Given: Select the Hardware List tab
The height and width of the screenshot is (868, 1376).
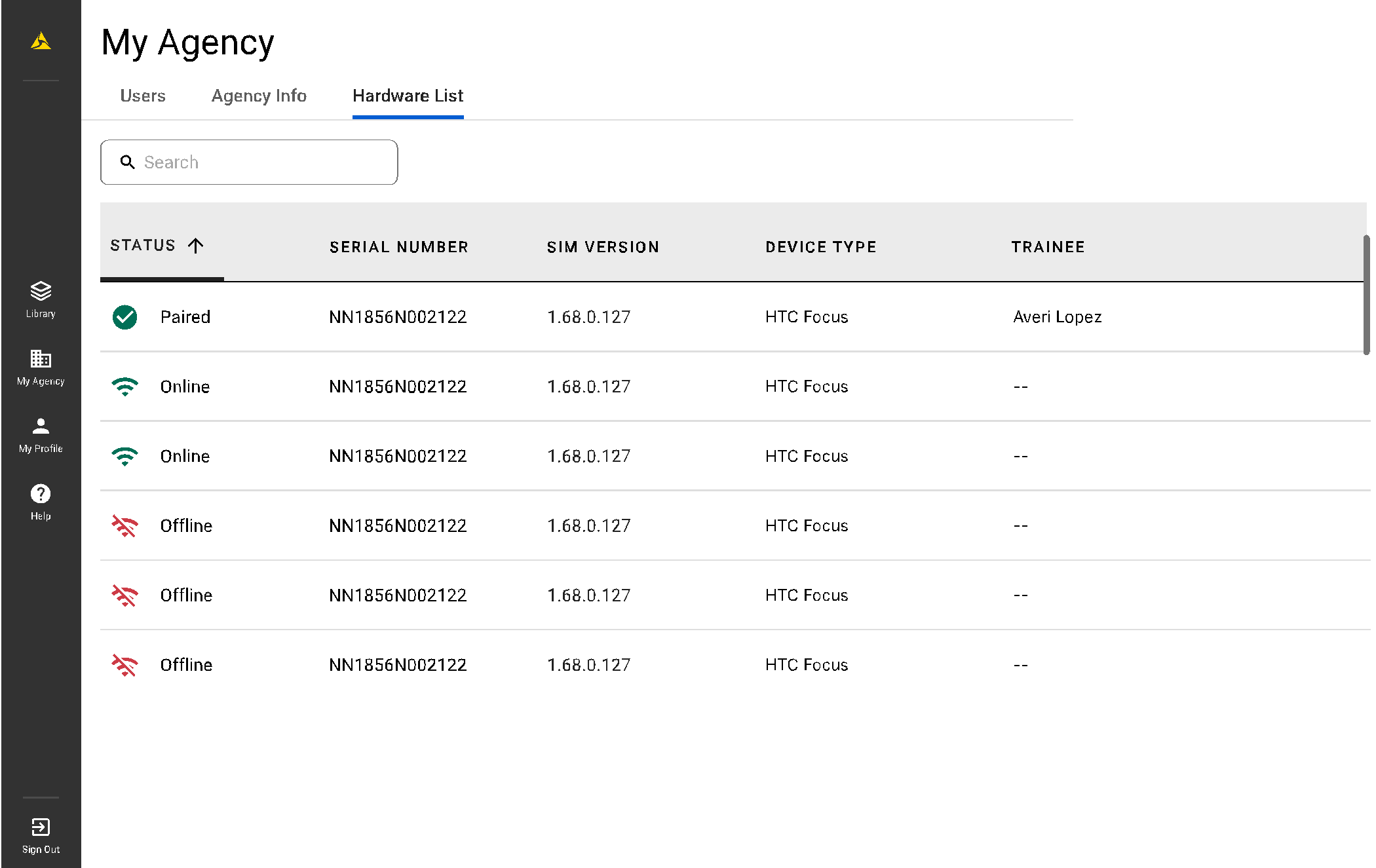Looking at the screenshot, I should [x=408, y=96].
